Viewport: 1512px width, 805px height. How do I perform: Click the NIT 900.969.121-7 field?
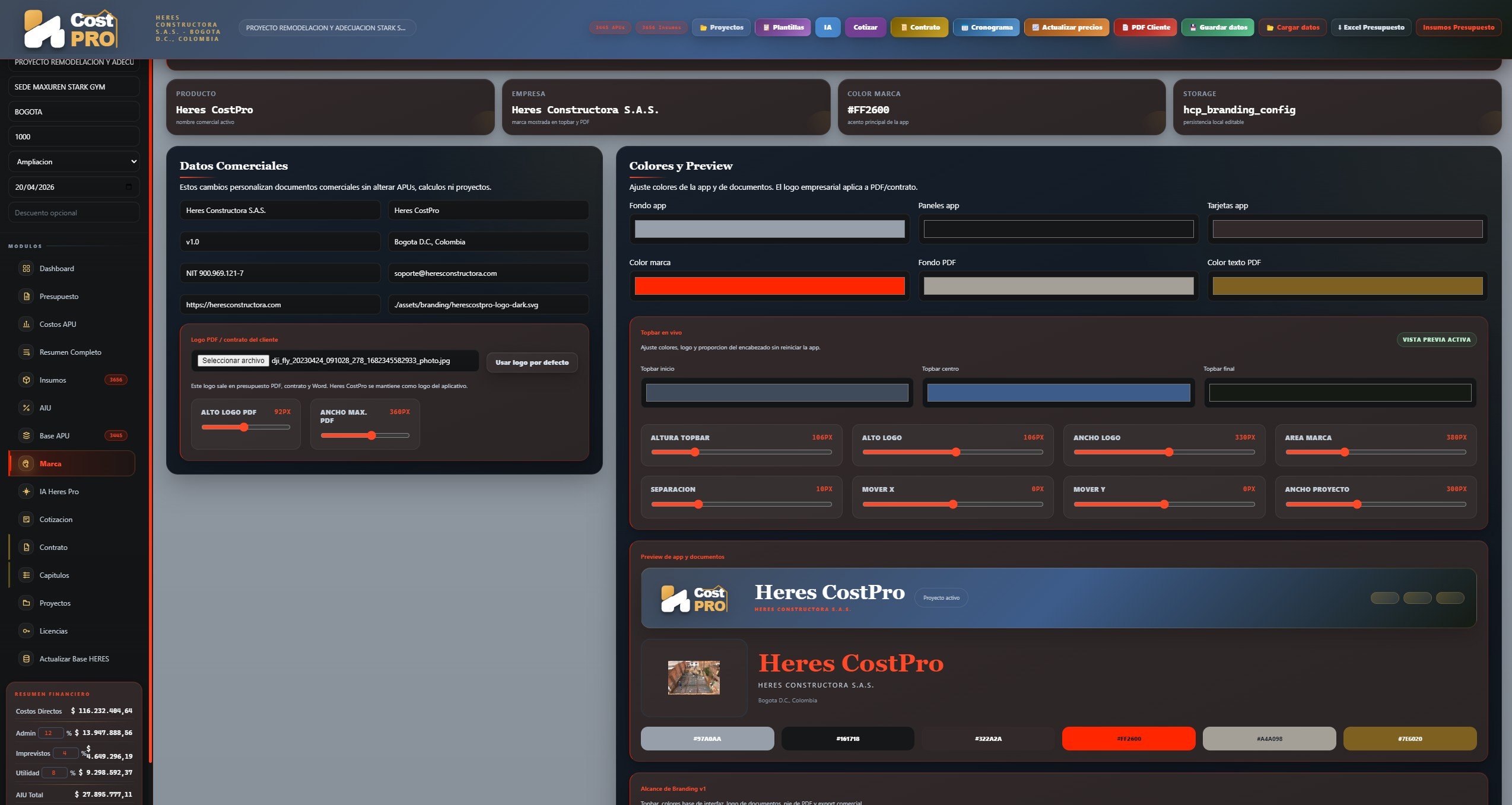[x=280, y=273]
